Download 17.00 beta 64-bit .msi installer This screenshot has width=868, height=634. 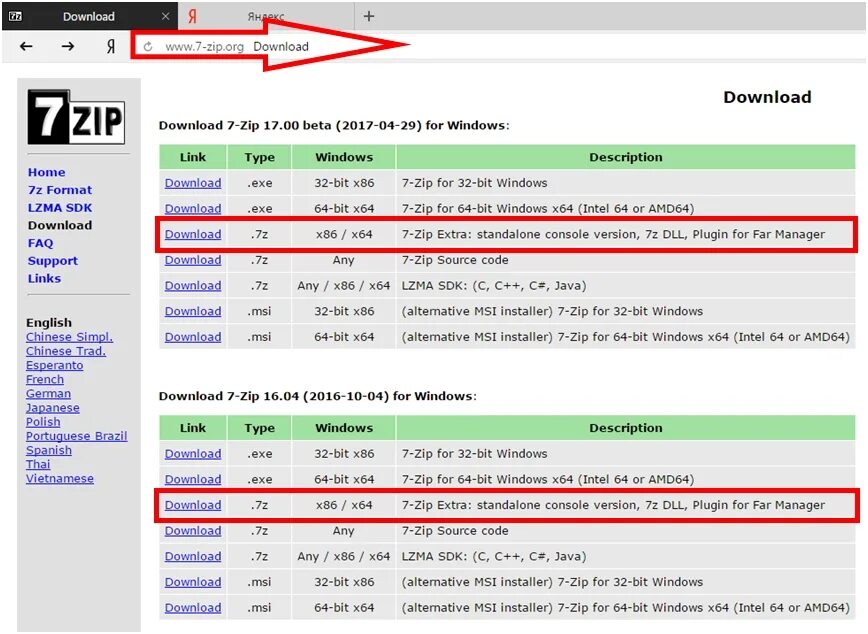tap(193, 337)
